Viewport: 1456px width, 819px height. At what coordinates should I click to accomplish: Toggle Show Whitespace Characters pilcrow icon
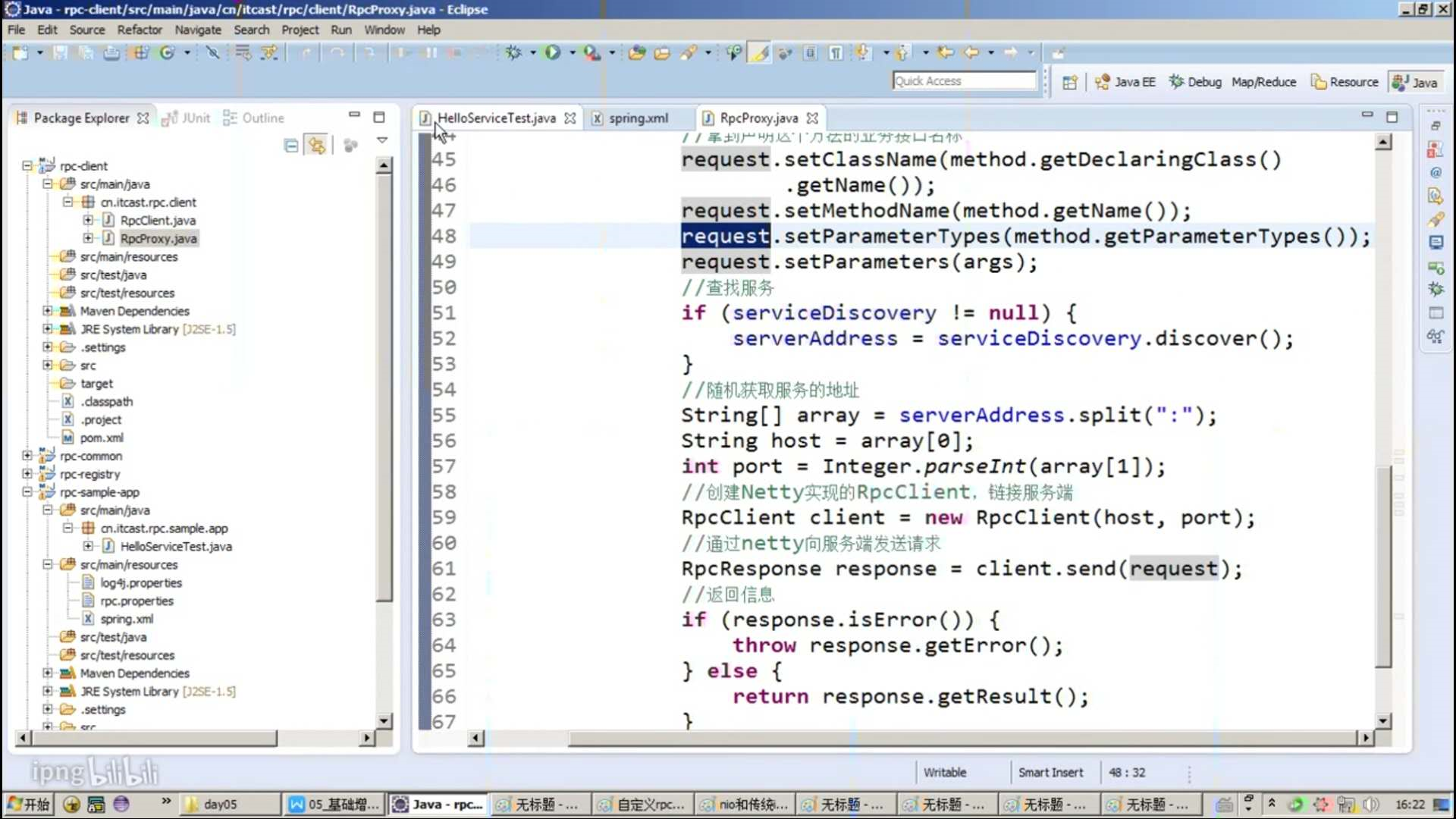836,53
